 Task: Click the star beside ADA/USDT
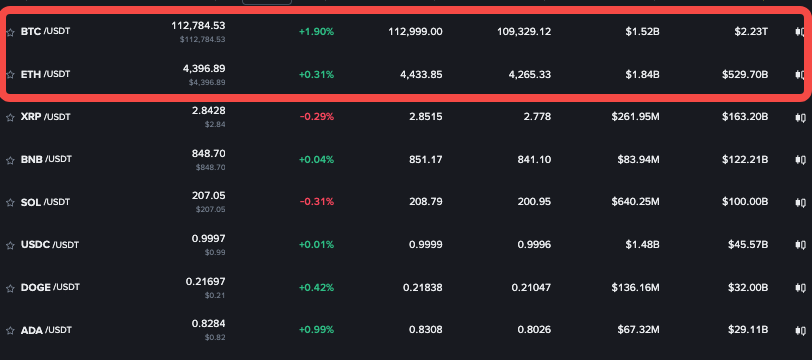10,330
